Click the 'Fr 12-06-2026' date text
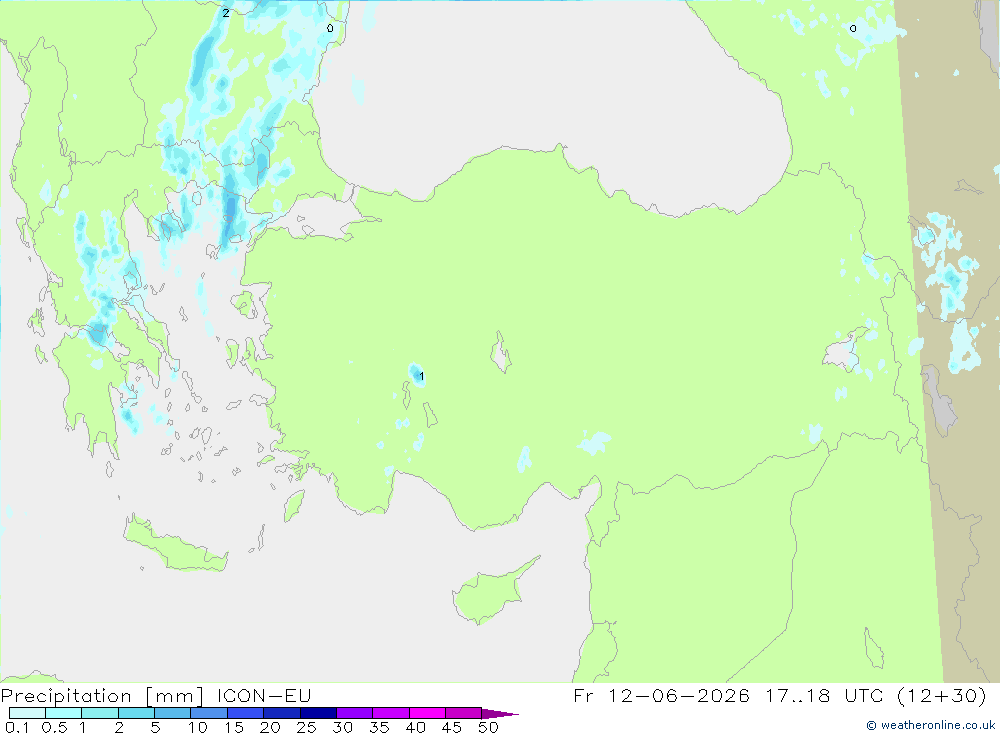This screenshot has height=733, width=1000. 661,695
